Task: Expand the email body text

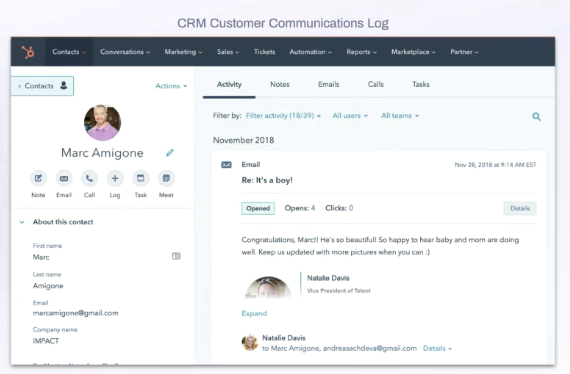Action: coord(254,313)
